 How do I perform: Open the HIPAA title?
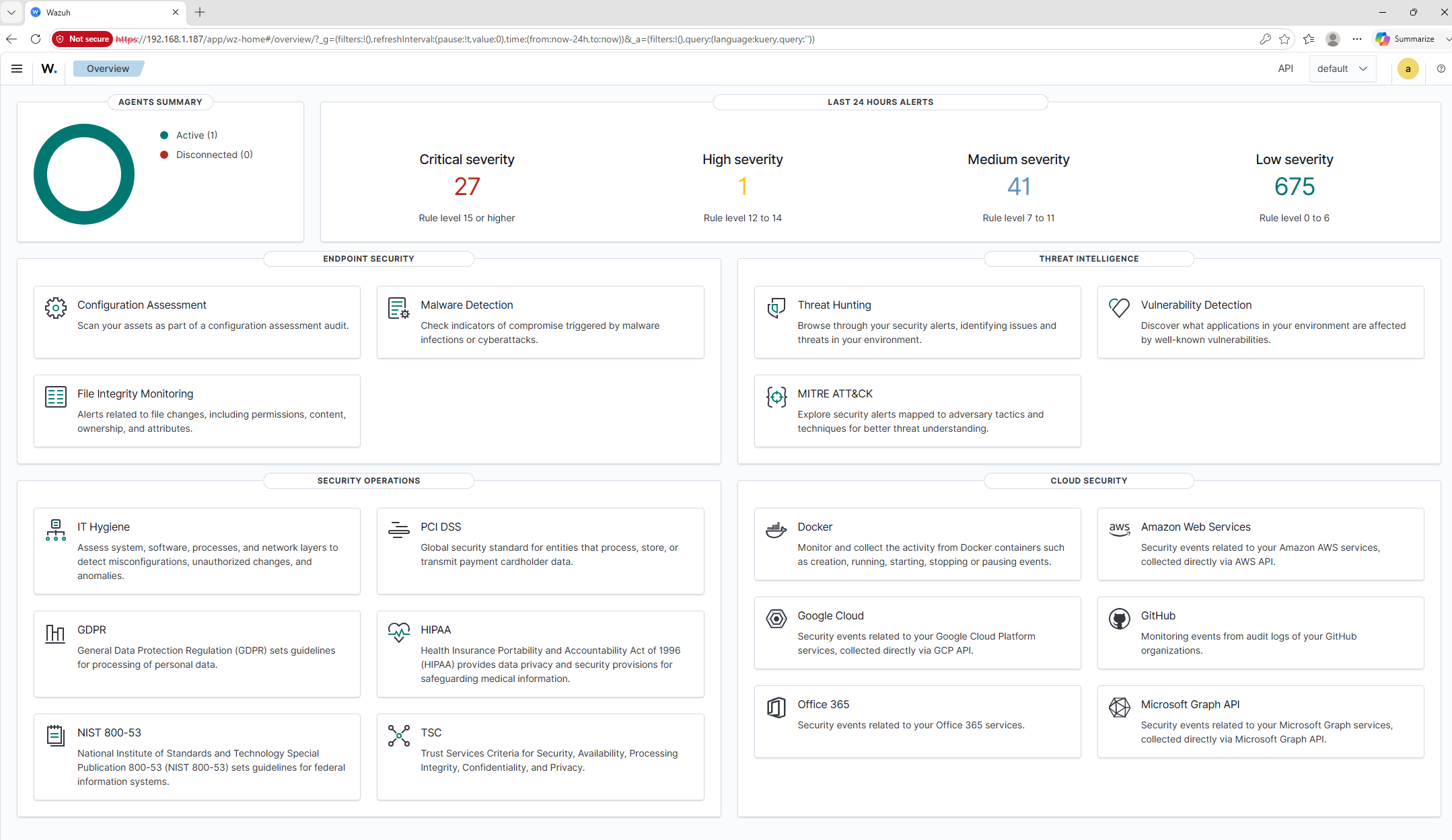click(436, 629)
